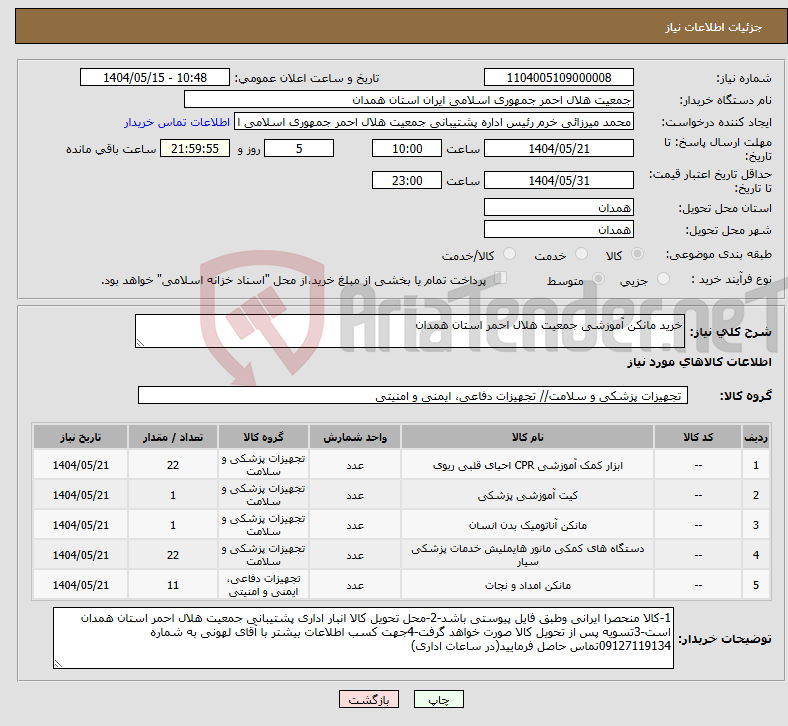Select the کالا radio button

coord(637,254)
